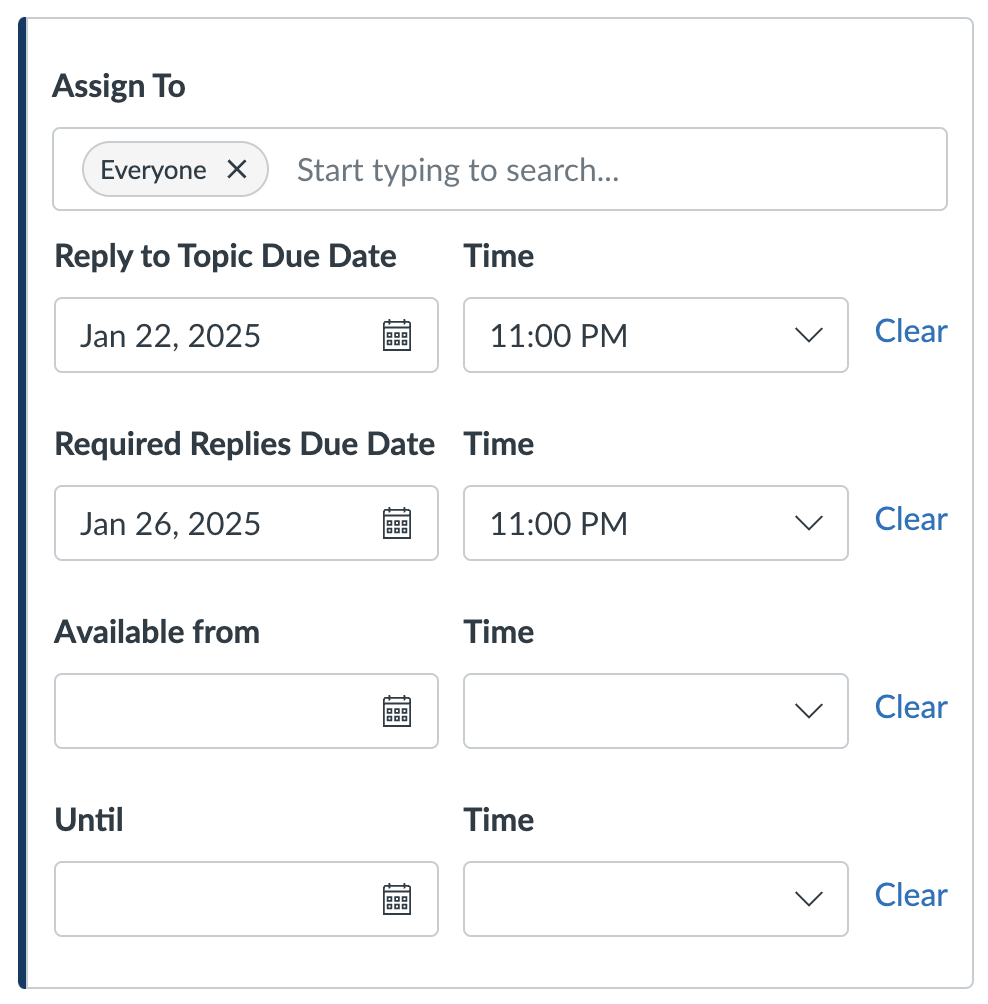Click the chevron on the Until Time selector
988x1004 pixels.
point(809,899)
